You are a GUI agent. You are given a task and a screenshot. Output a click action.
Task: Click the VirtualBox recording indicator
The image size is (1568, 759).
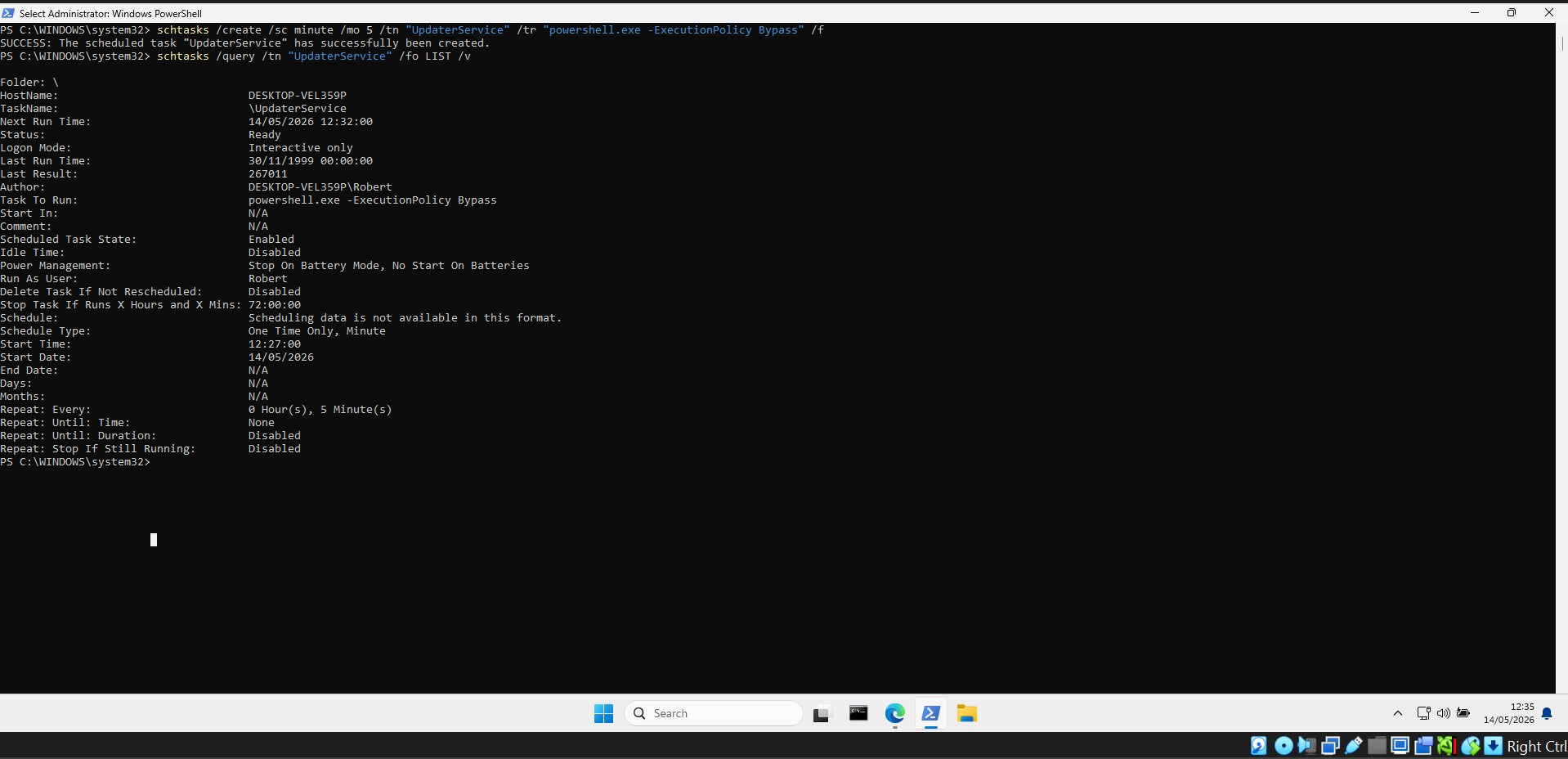click(1423, 746)
